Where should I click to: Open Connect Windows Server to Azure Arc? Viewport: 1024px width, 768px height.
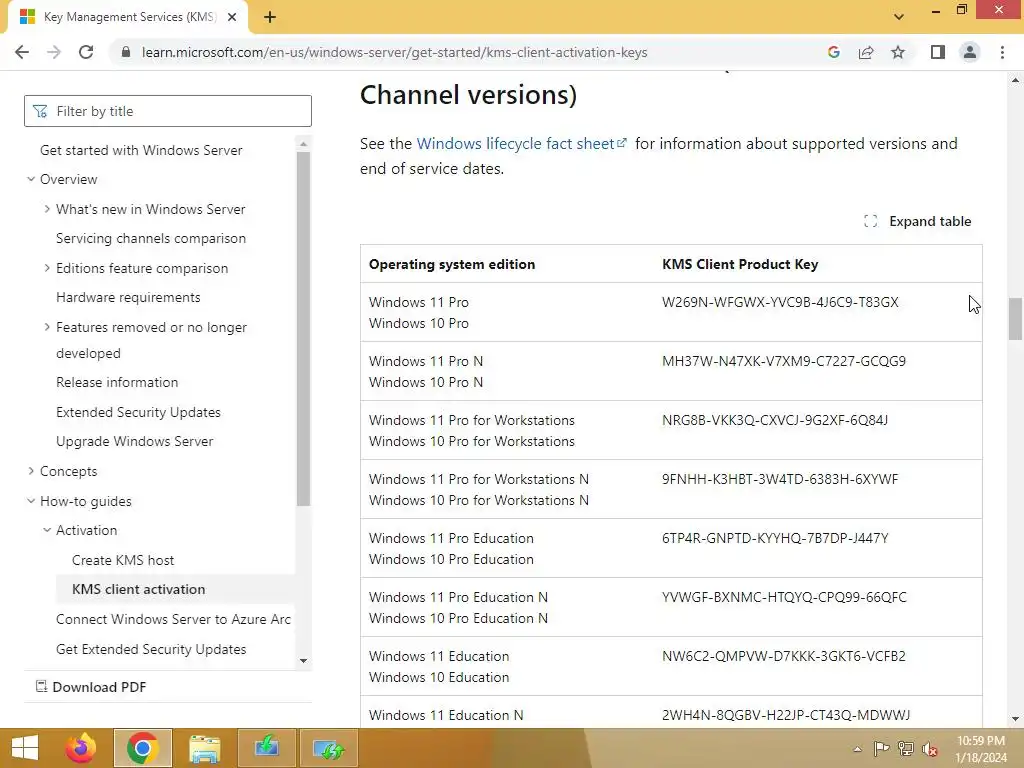[x=174, y=619]
